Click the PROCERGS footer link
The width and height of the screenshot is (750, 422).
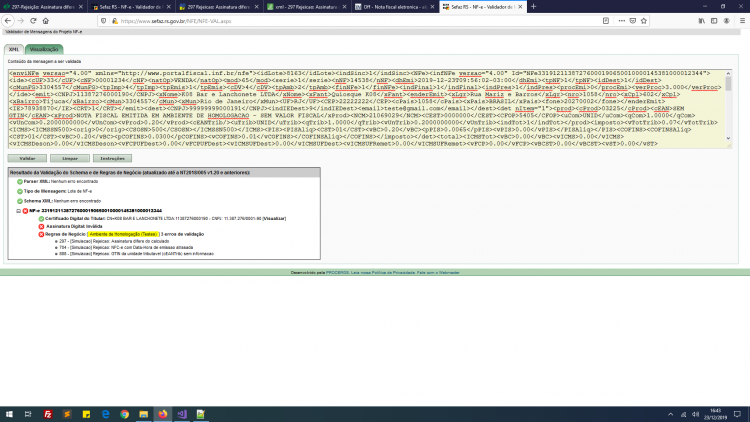pos(337,273)
